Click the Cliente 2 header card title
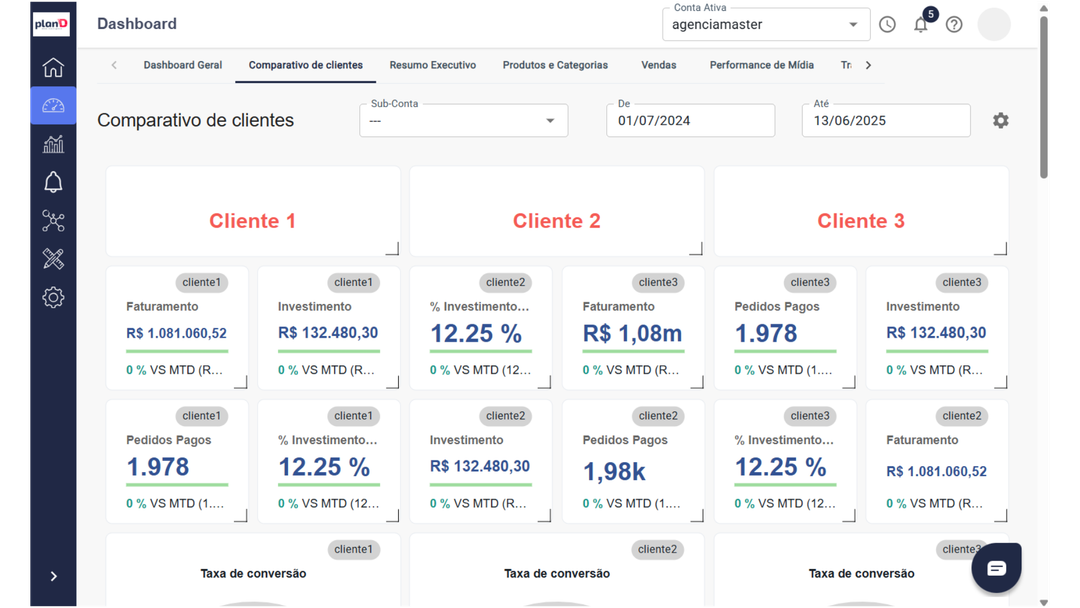Screen dimensions: 1080x608 tap(557, 221)
